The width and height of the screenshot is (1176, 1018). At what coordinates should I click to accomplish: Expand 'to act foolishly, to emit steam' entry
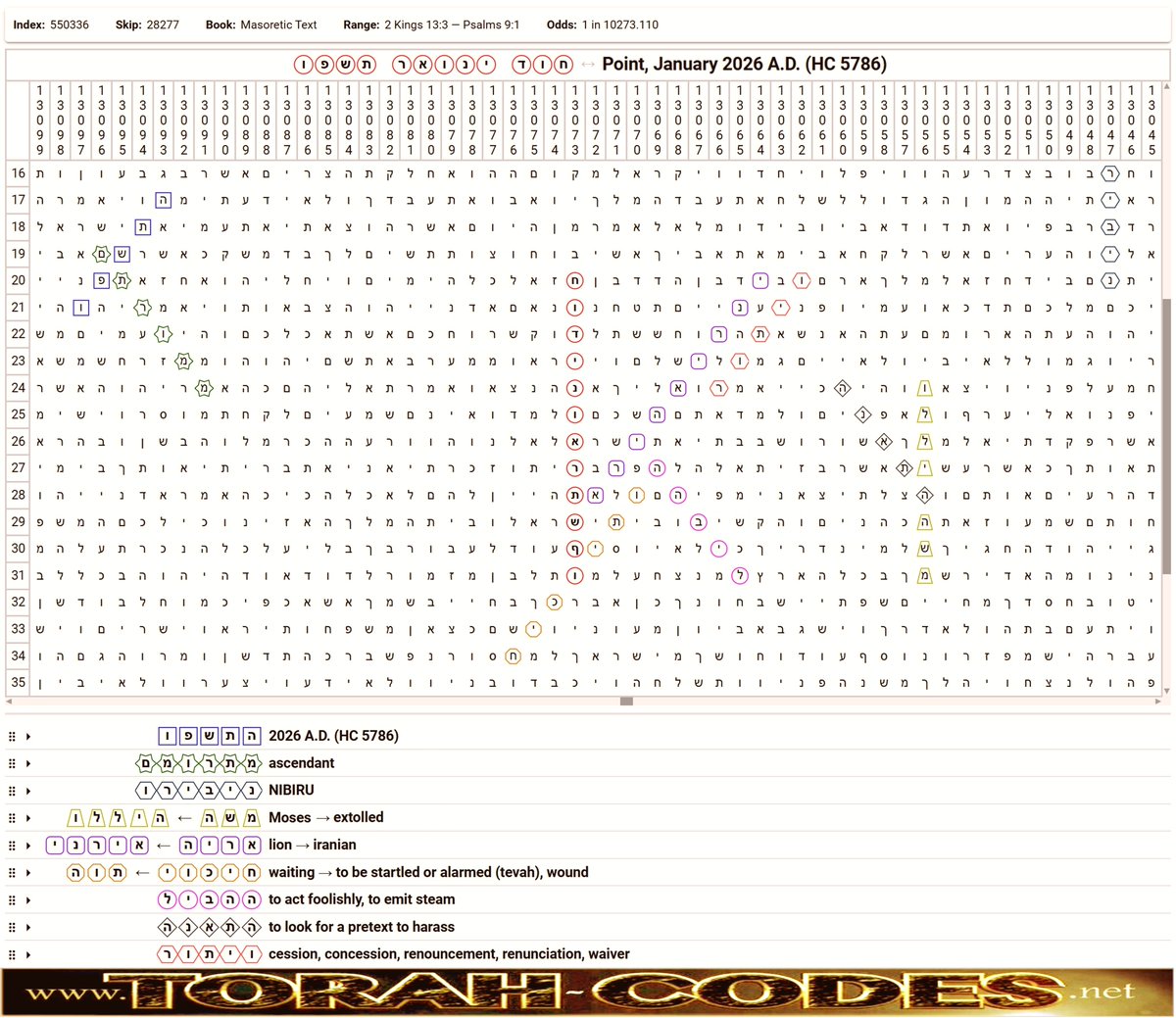(x=28, y=899)
